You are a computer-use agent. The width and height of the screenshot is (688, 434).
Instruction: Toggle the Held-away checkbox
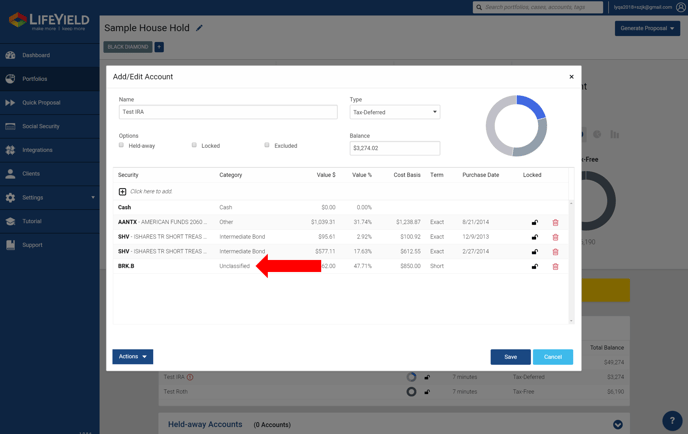point(122,145)
